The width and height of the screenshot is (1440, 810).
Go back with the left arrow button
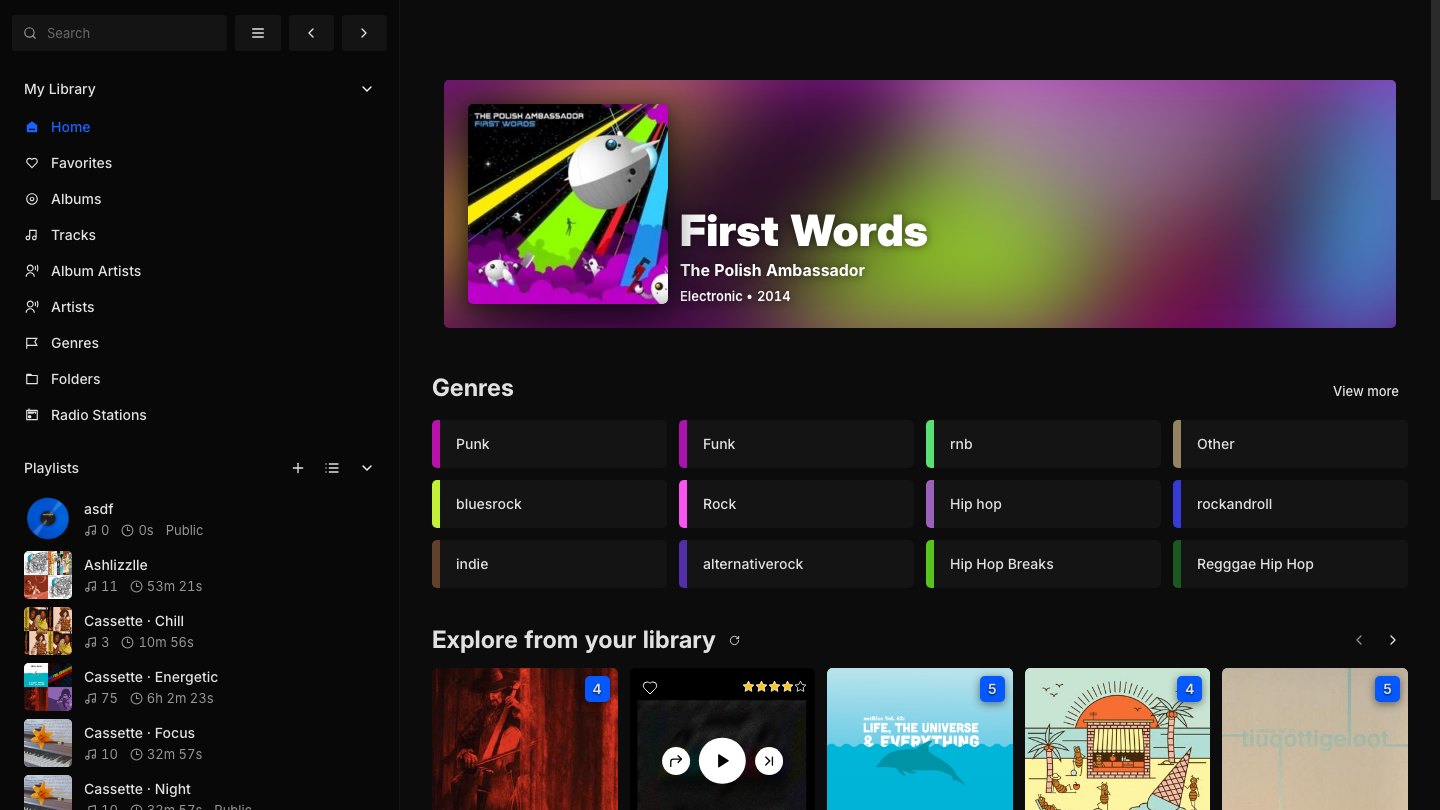[311, 33]
